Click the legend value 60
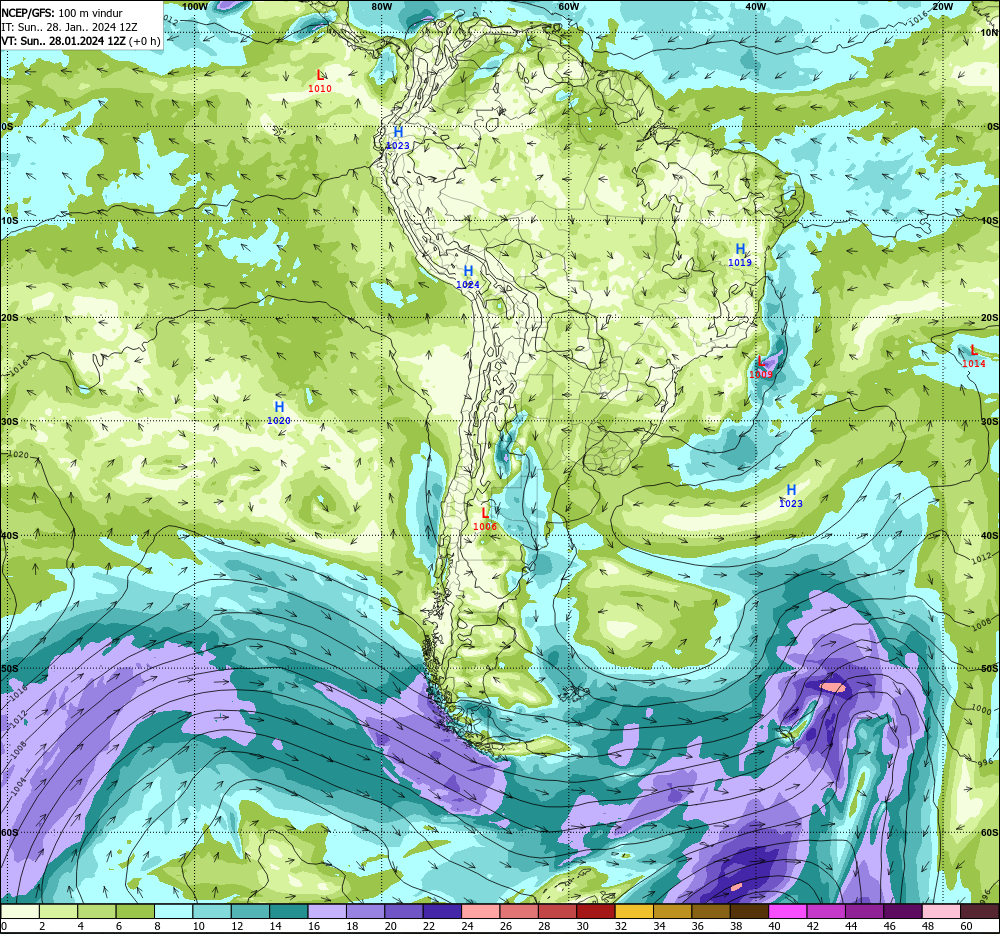 tap(967, 926)
